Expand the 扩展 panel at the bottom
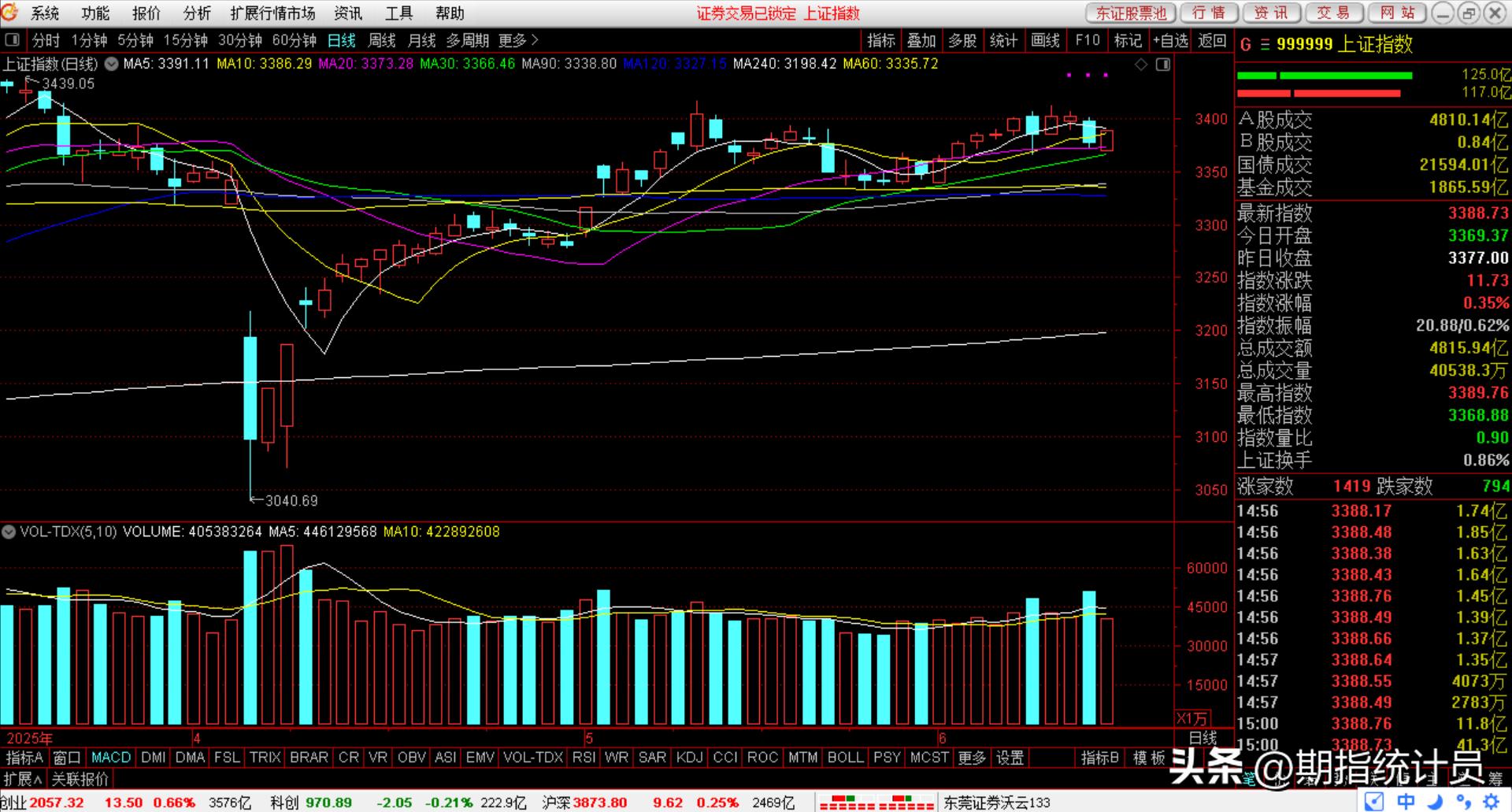This screenshot has width=1512, height=812. 23,780
